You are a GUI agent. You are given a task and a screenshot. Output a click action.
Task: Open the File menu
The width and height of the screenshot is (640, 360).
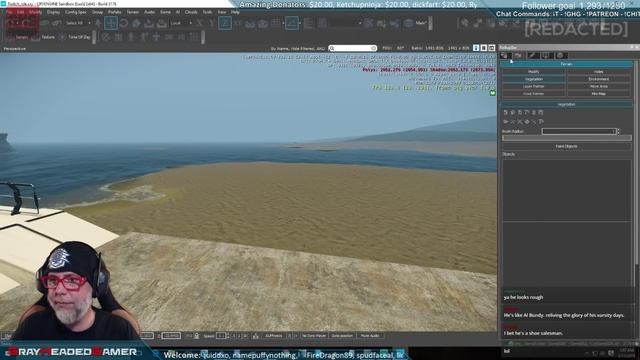point(9,12)
